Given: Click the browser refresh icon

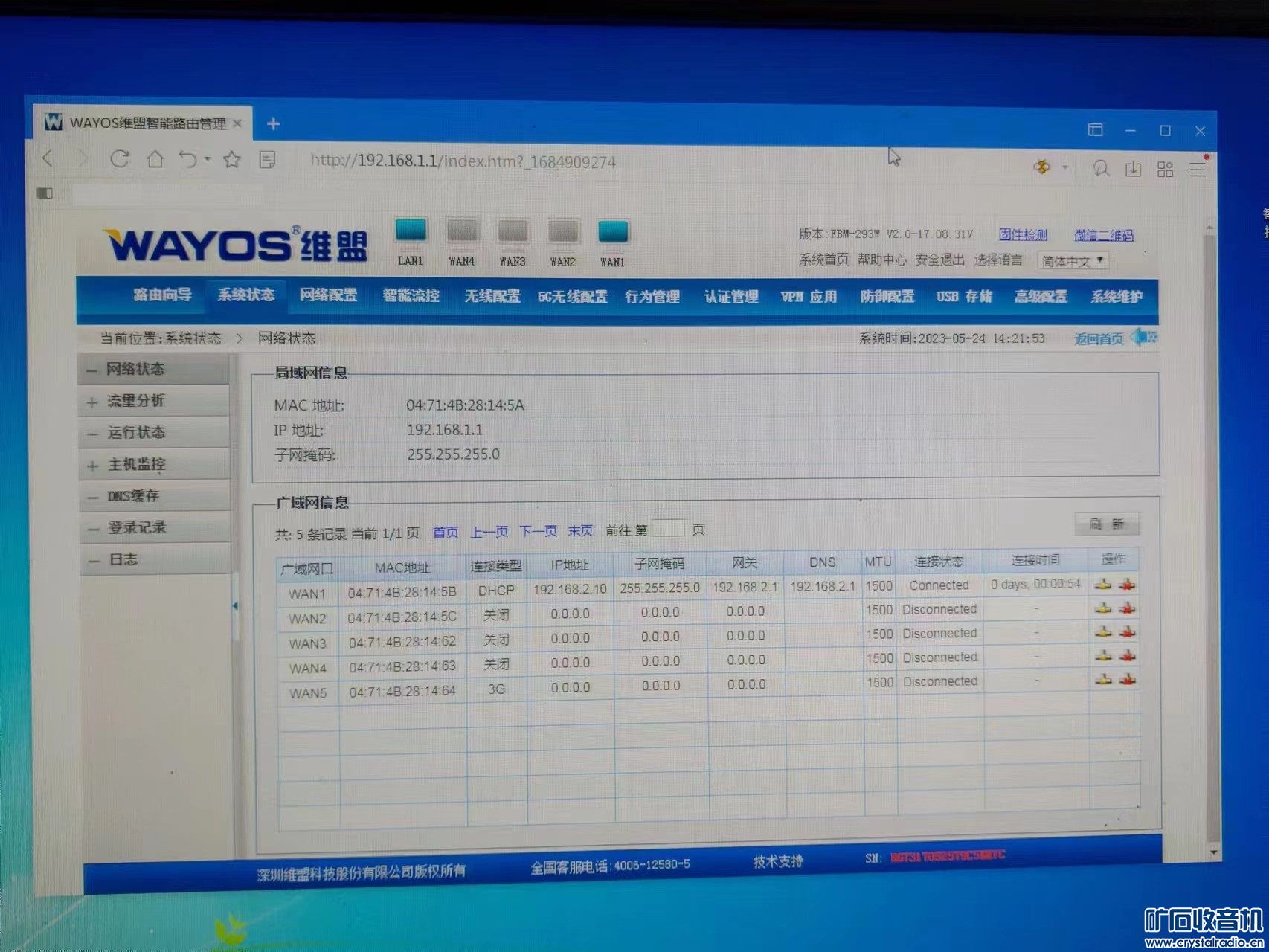Looking at the screenshot, I should [x=121, y=158].
